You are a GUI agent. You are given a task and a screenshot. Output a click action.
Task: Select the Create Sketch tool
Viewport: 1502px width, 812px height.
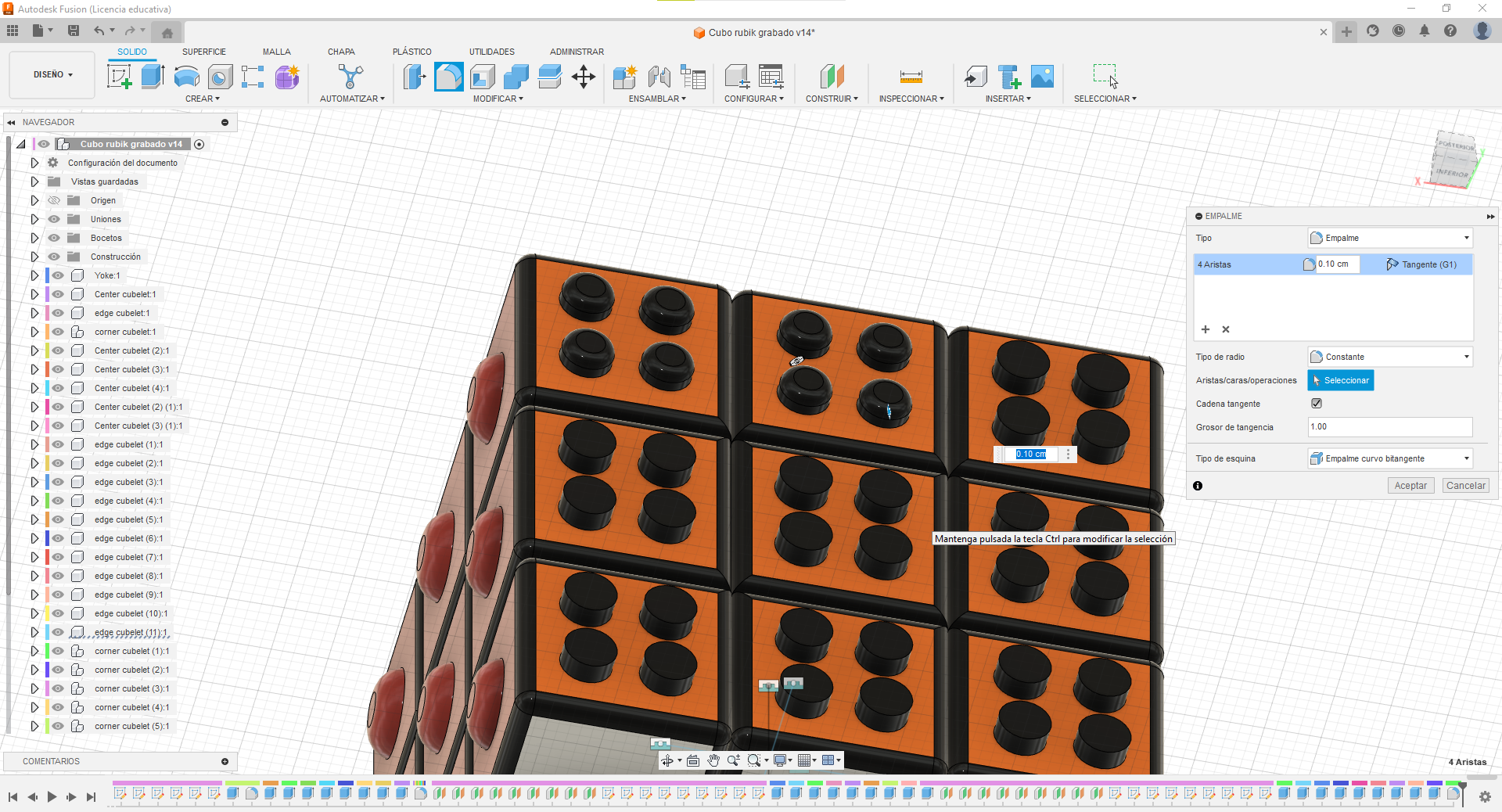pos(119,77)
